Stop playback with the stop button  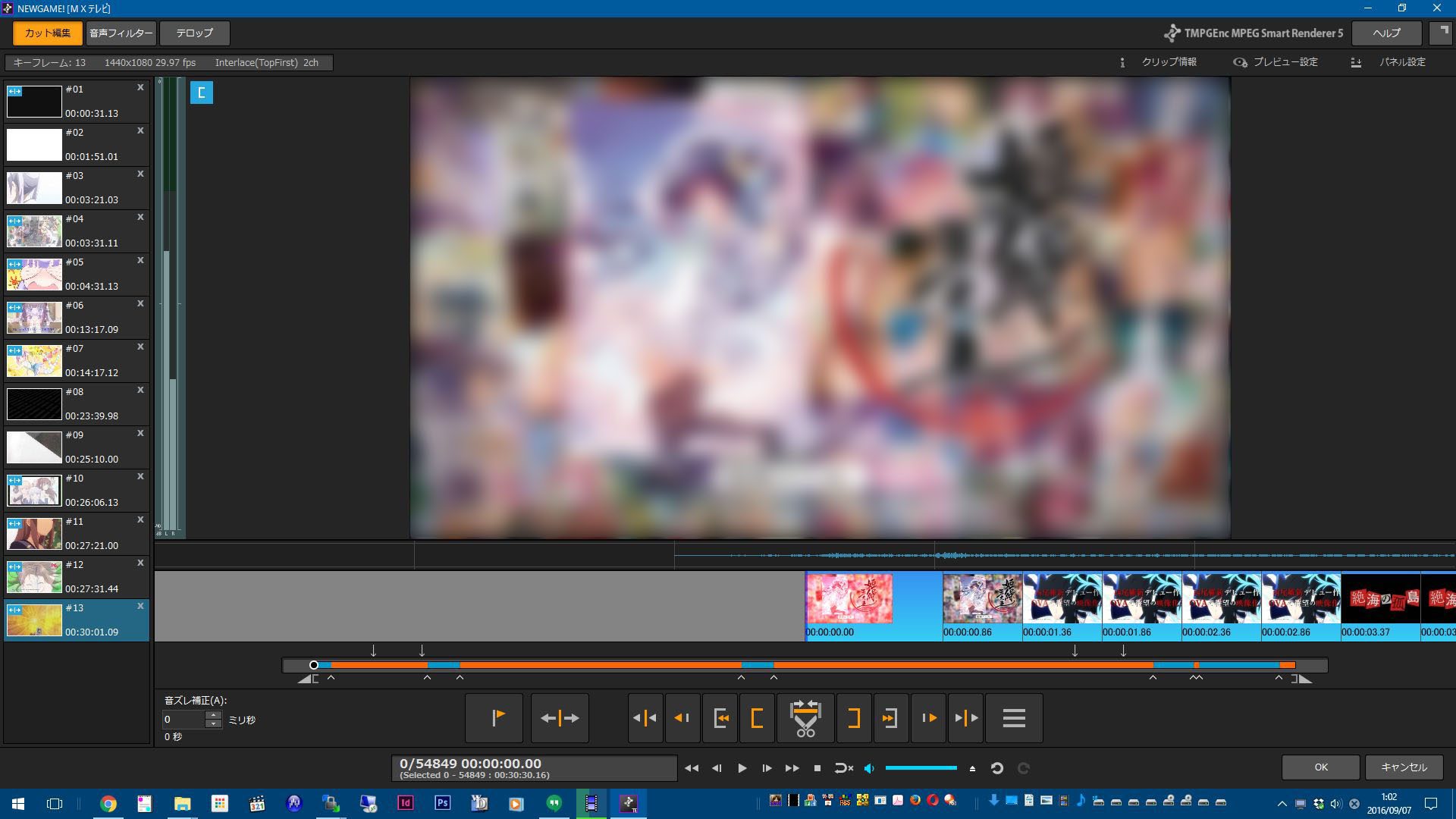(817, 768)
